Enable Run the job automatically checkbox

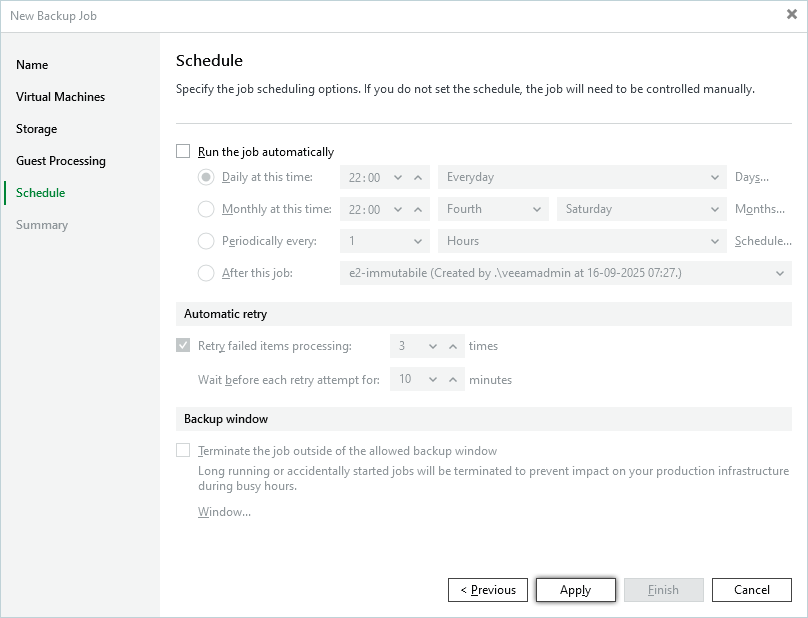pos(183,152)
